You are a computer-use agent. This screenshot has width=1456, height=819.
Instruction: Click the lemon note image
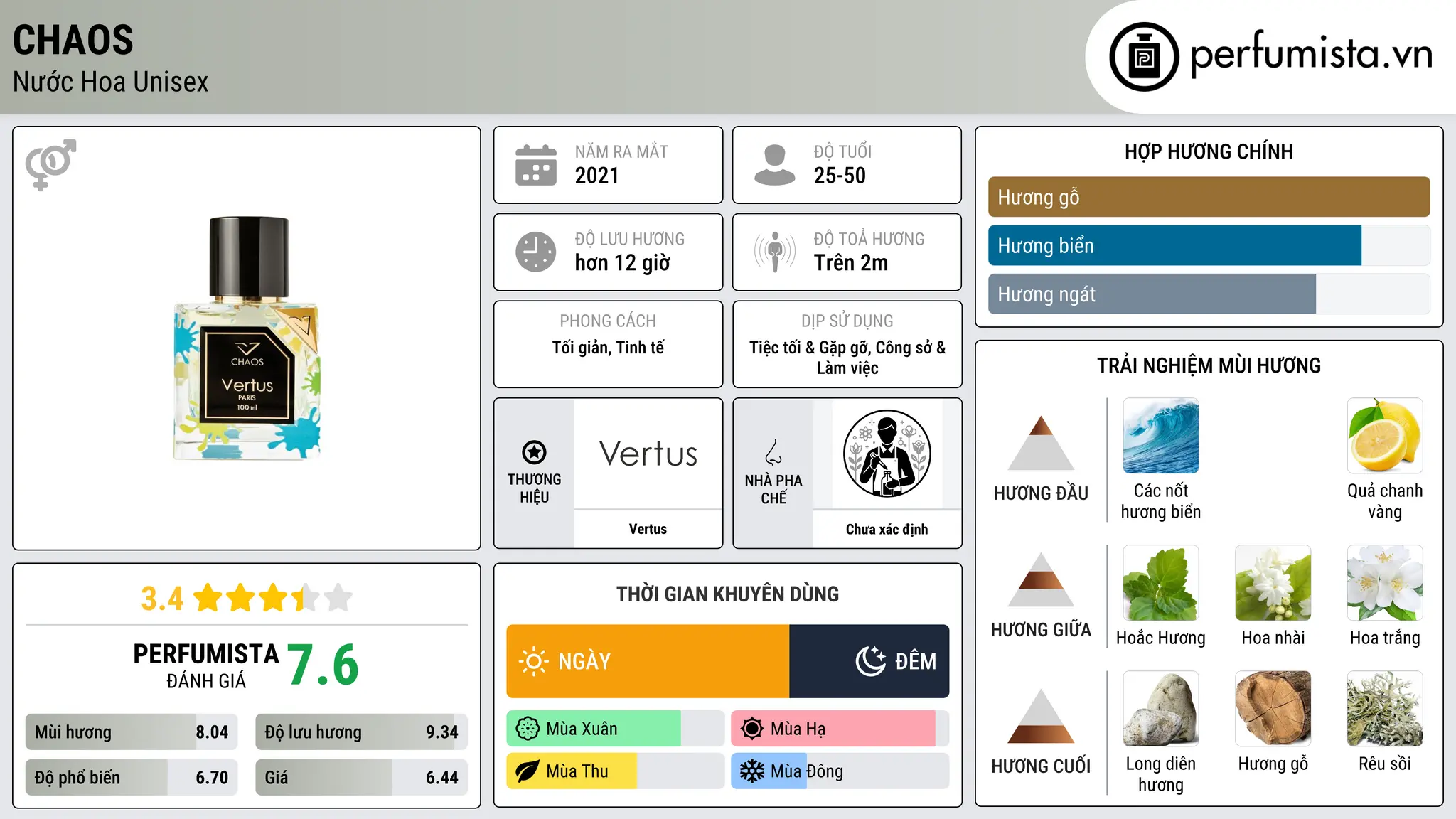click(1385, 436)
